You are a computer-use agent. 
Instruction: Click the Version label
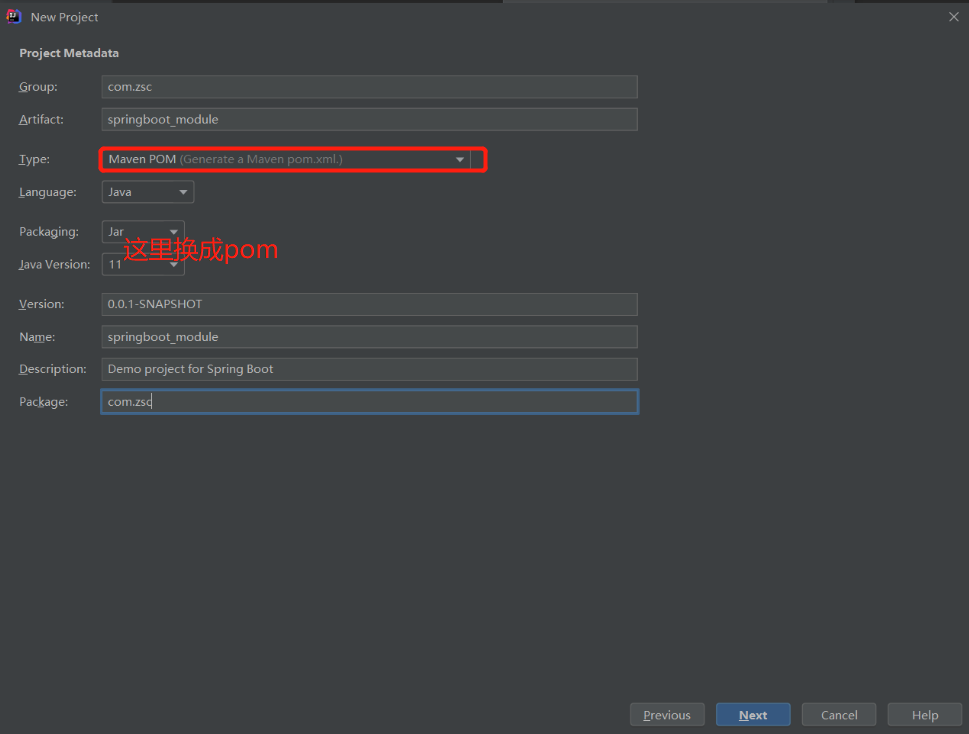pyautogui.click(x=41, y=304)
